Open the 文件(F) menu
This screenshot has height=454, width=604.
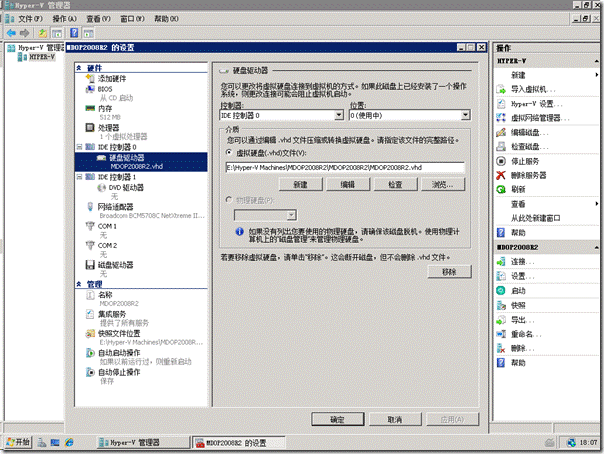(x=30, y=19)
